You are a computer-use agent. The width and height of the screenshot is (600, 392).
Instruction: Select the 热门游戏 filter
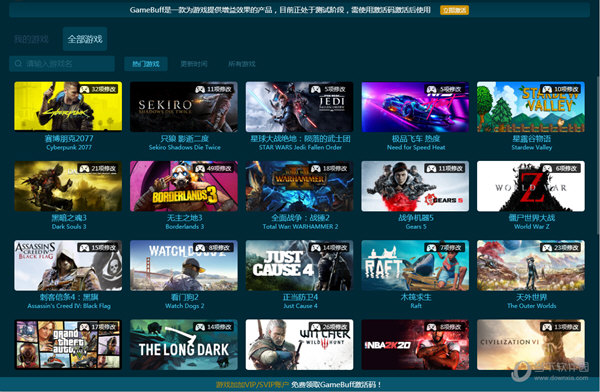[x=146, y=64]
